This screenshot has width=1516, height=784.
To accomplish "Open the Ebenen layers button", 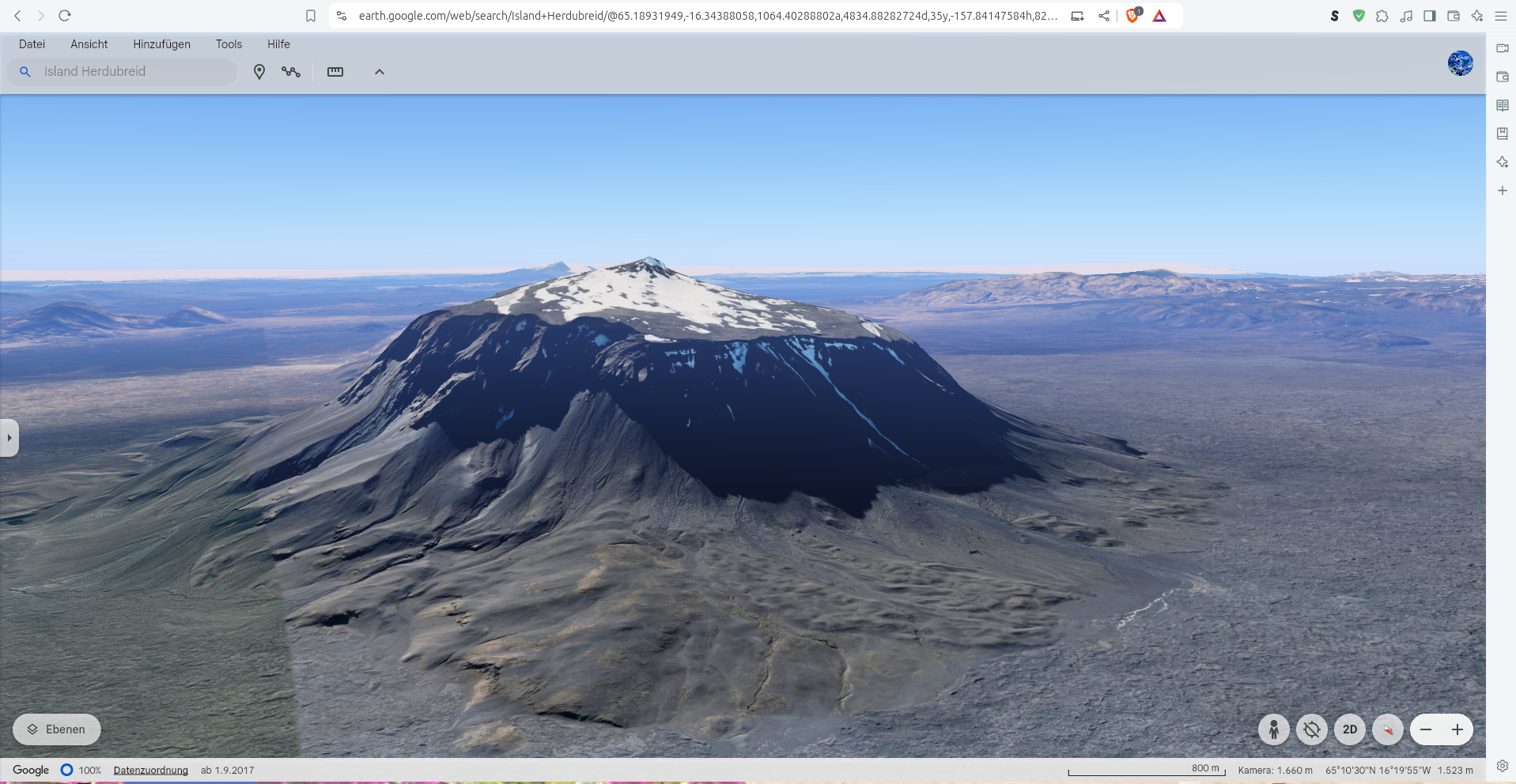I will (57, 729).
